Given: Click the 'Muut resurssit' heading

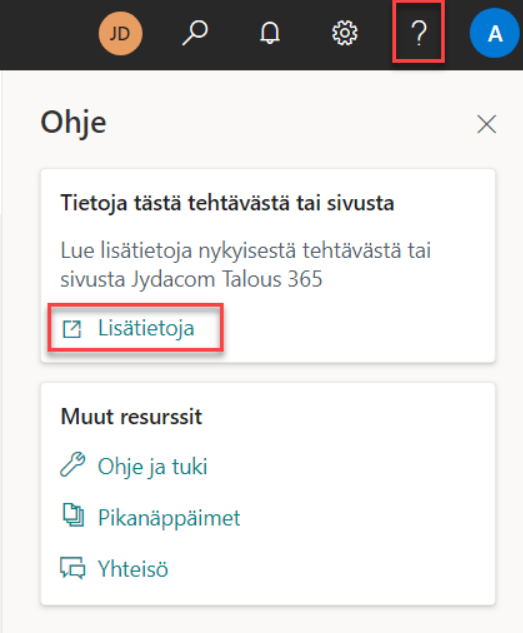Looking at the screenshot, I should click(131, 416).
